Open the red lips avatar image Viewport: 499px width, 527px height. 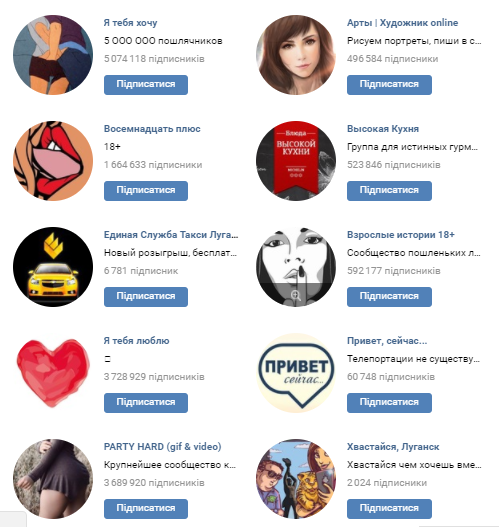click(x=53, y=161)
